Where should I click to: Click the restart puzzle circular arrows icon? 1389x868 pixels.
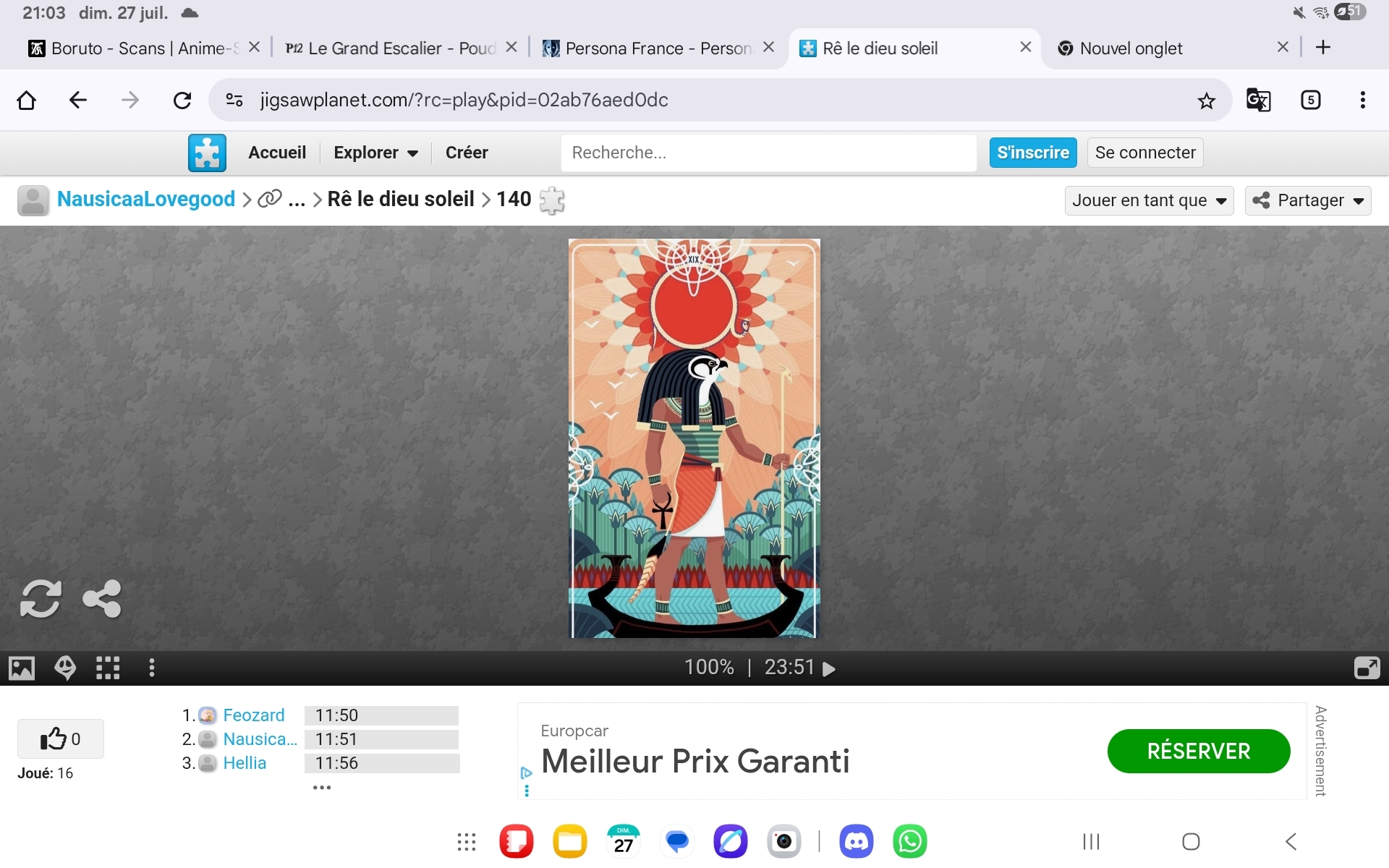pyautogui.click(x=41, y=599)
